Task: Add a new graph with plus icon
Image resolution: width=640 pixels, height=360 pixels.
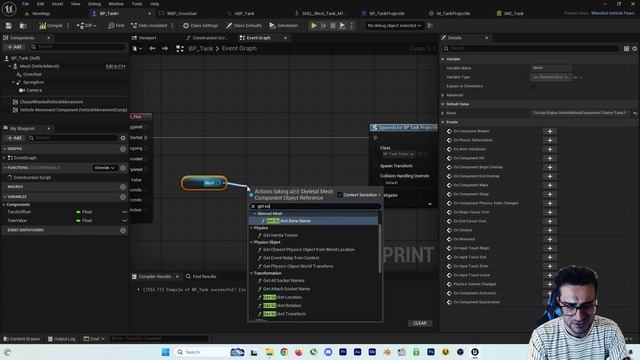Action: [x=123, y=149]
